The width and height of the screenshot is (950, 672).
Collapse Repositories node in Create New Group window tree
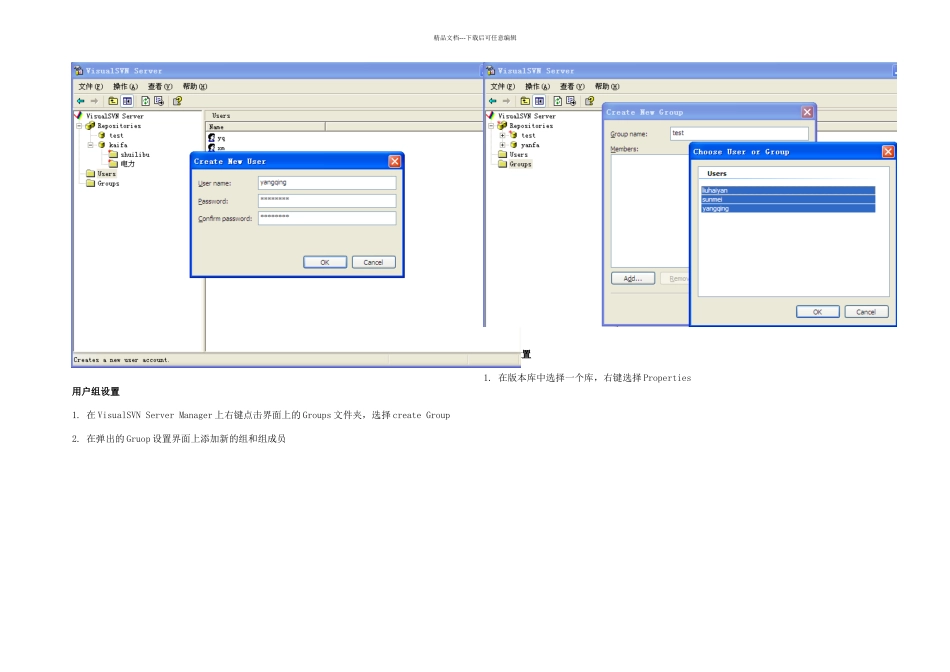491,126
